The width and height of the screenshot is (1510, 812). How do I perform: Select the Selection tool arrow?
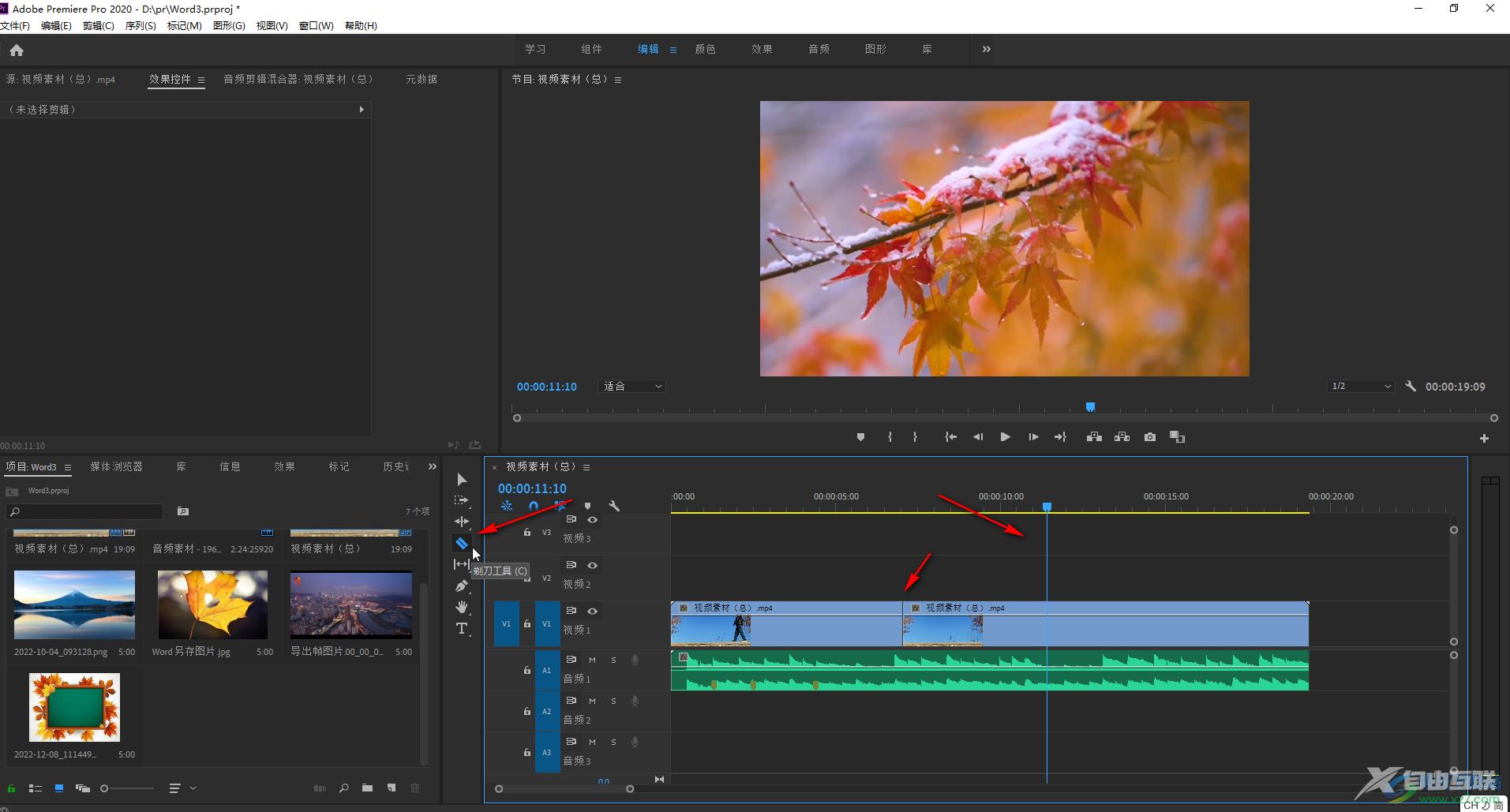click(462, 480)
